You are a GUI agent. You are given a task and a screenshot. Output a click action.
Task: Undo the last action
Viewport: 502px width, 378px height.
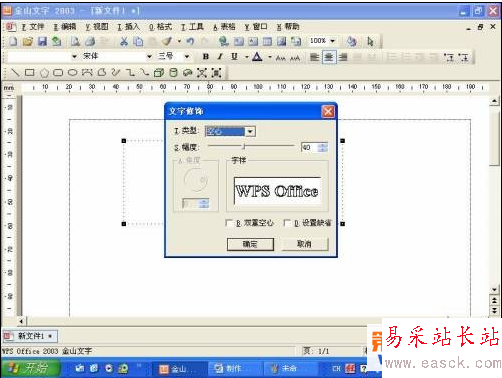[190, 41]
